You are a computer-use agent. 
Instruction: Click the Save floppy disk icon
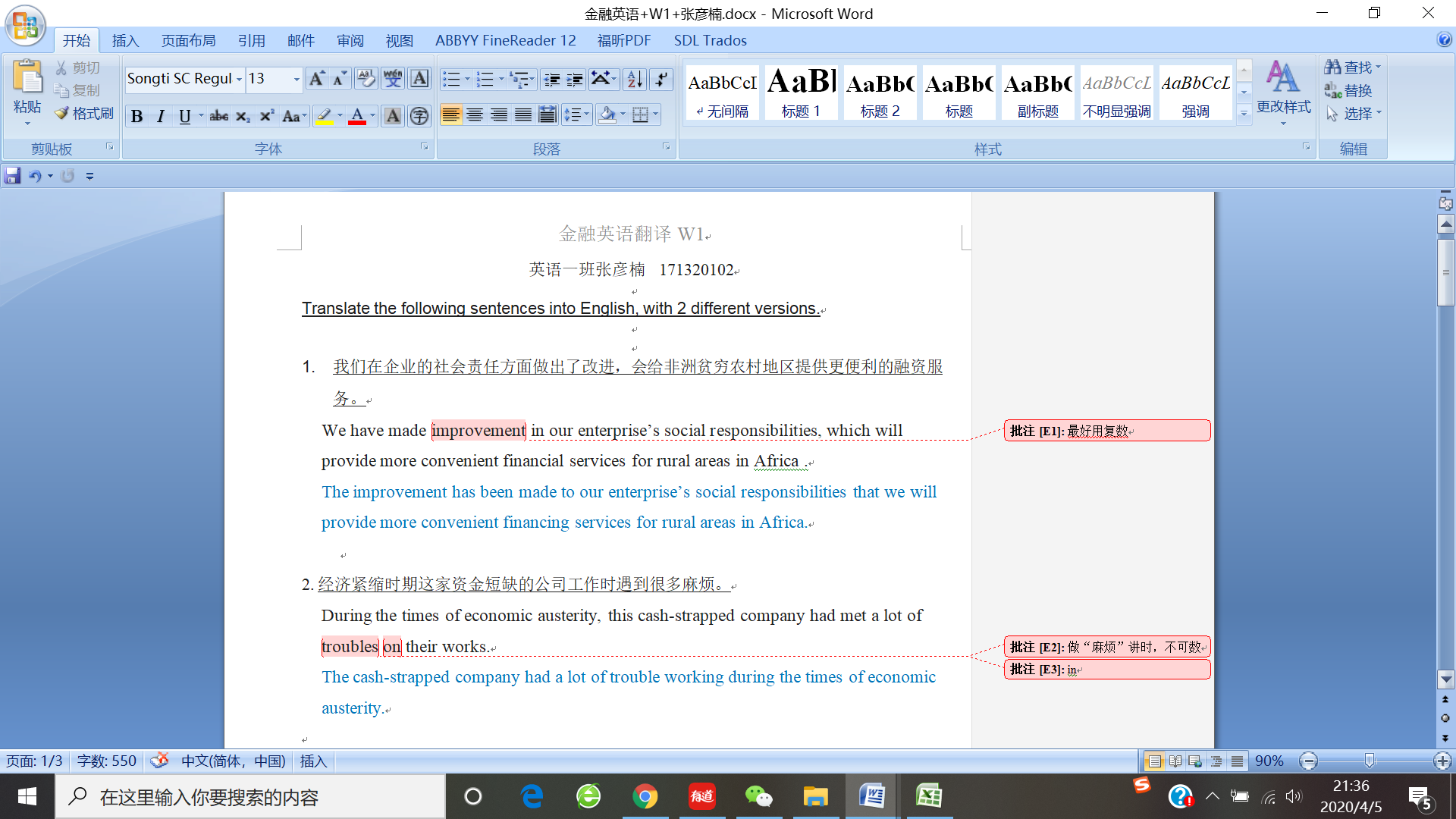coord(12,176)
